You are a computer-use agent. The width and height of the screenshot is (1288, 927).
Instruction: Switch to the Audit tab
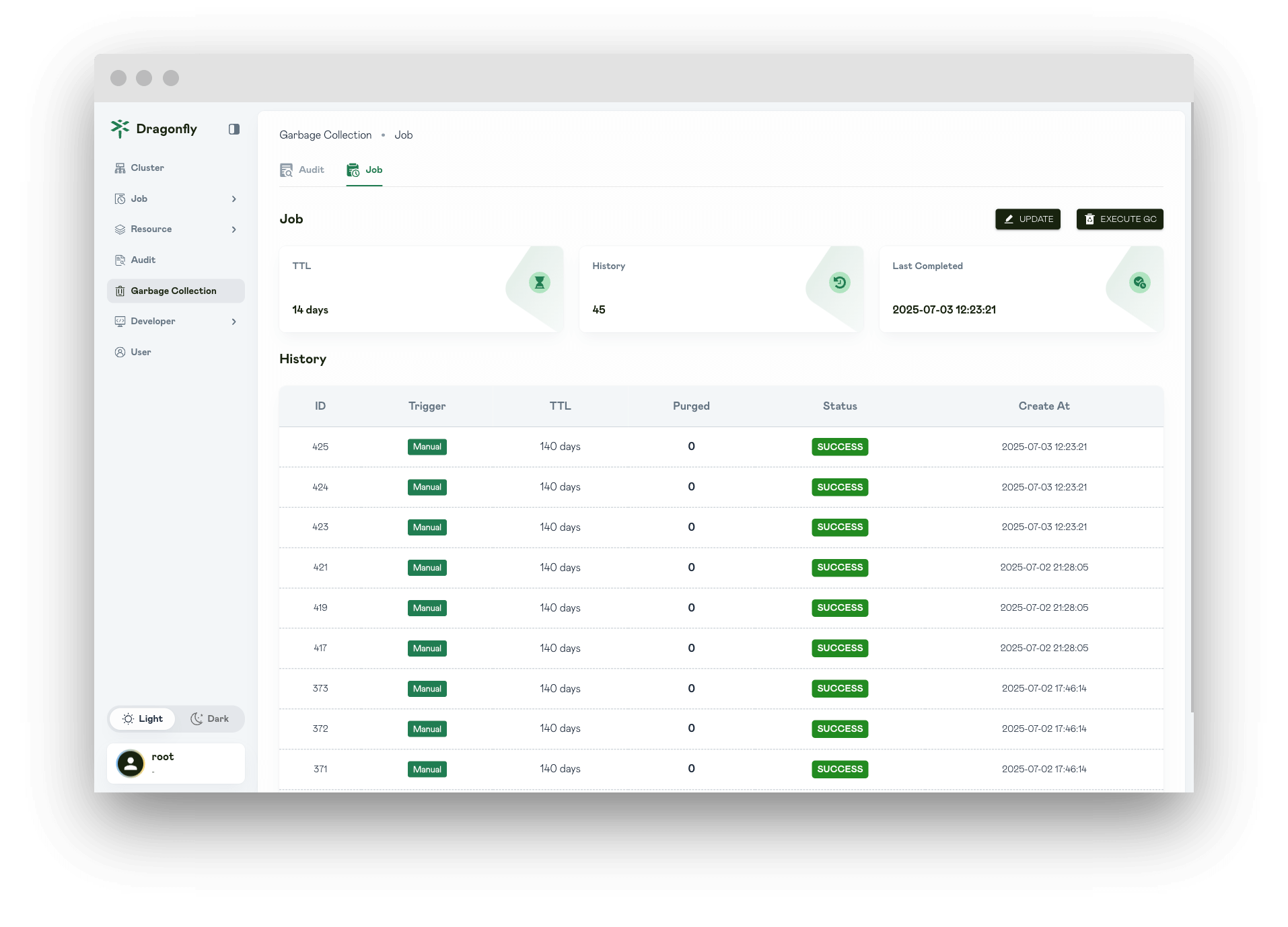302,170
